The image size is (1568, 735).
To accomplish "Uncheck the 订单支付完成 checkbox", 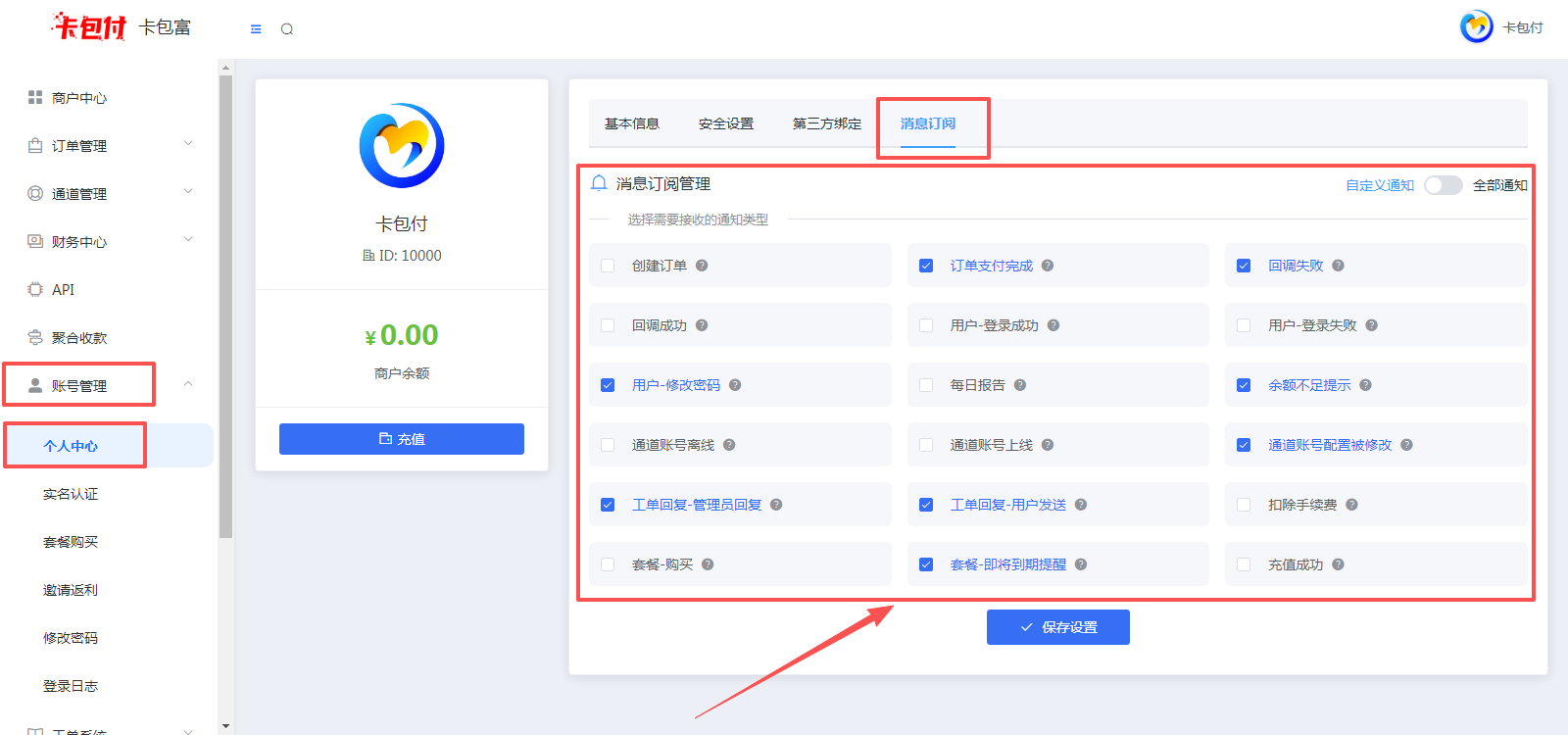I will click(926, 266).
